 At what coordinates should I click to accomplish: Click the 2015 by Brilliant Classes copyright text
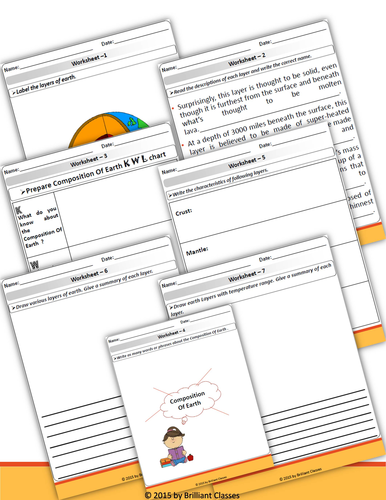192,495
